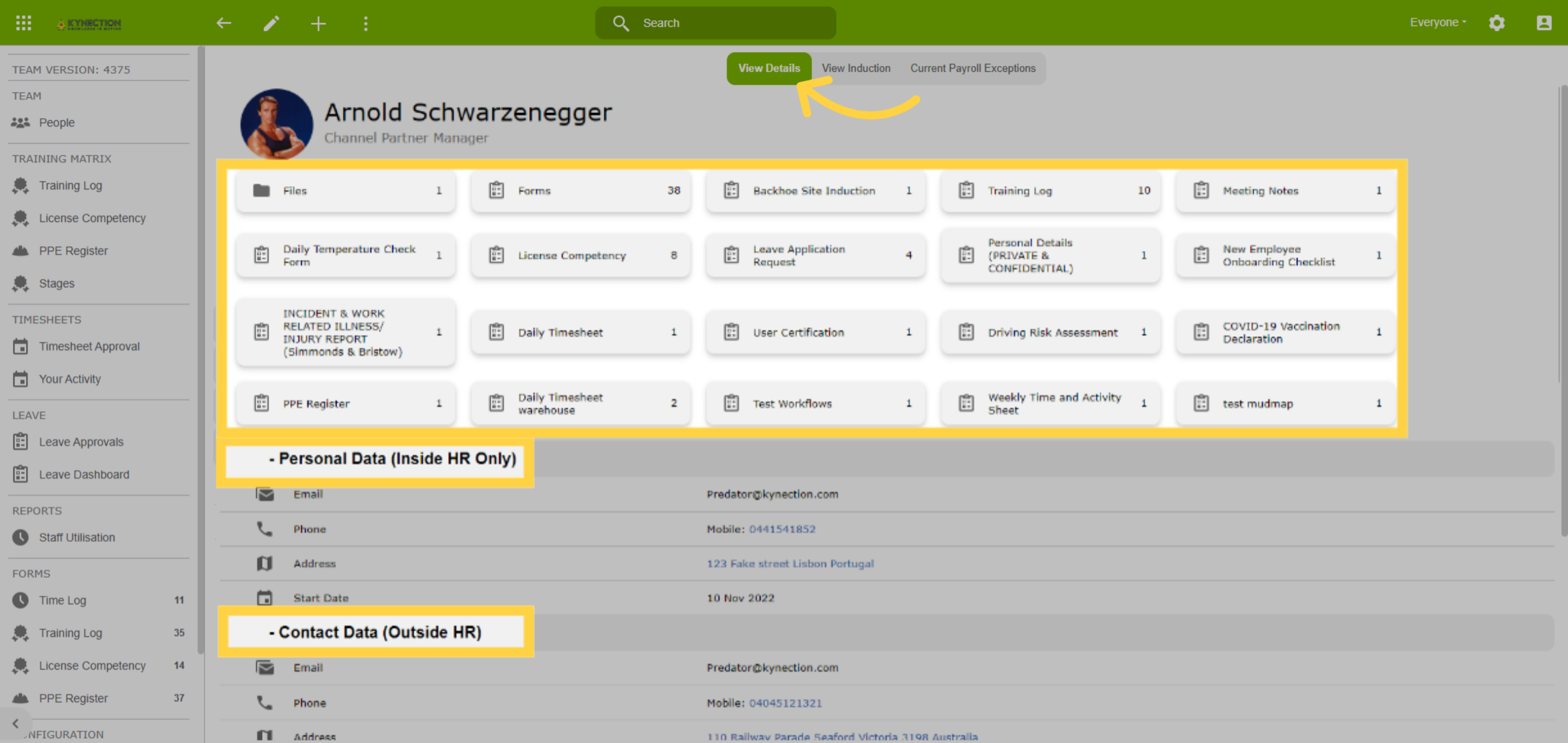Image resolution: width=1568 pixels, height=743 pixels.
Task: Switch to the View Induction tab
Action: tap(856, 68)
